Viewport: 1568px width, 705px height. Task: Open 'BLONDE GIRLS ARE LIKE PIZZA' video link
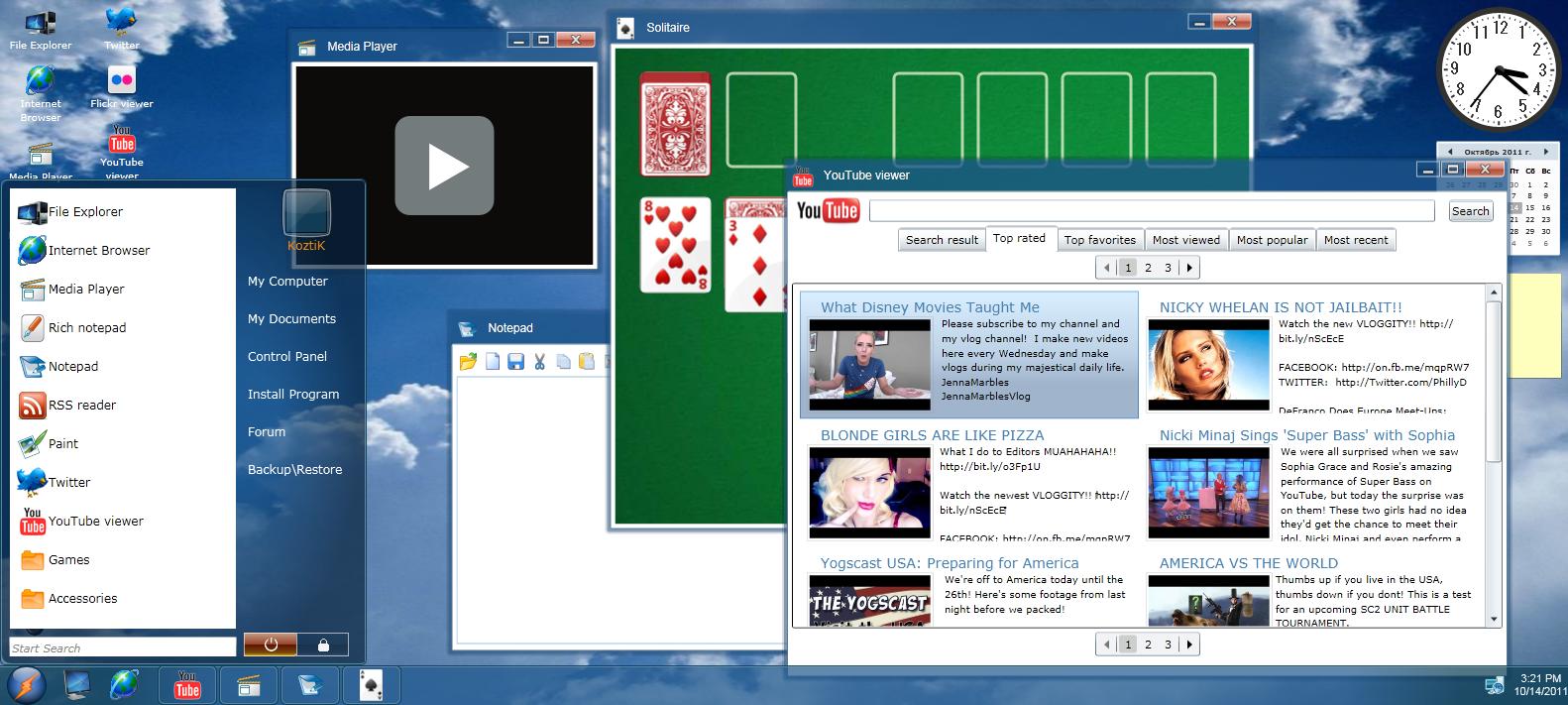coord(932,435)
